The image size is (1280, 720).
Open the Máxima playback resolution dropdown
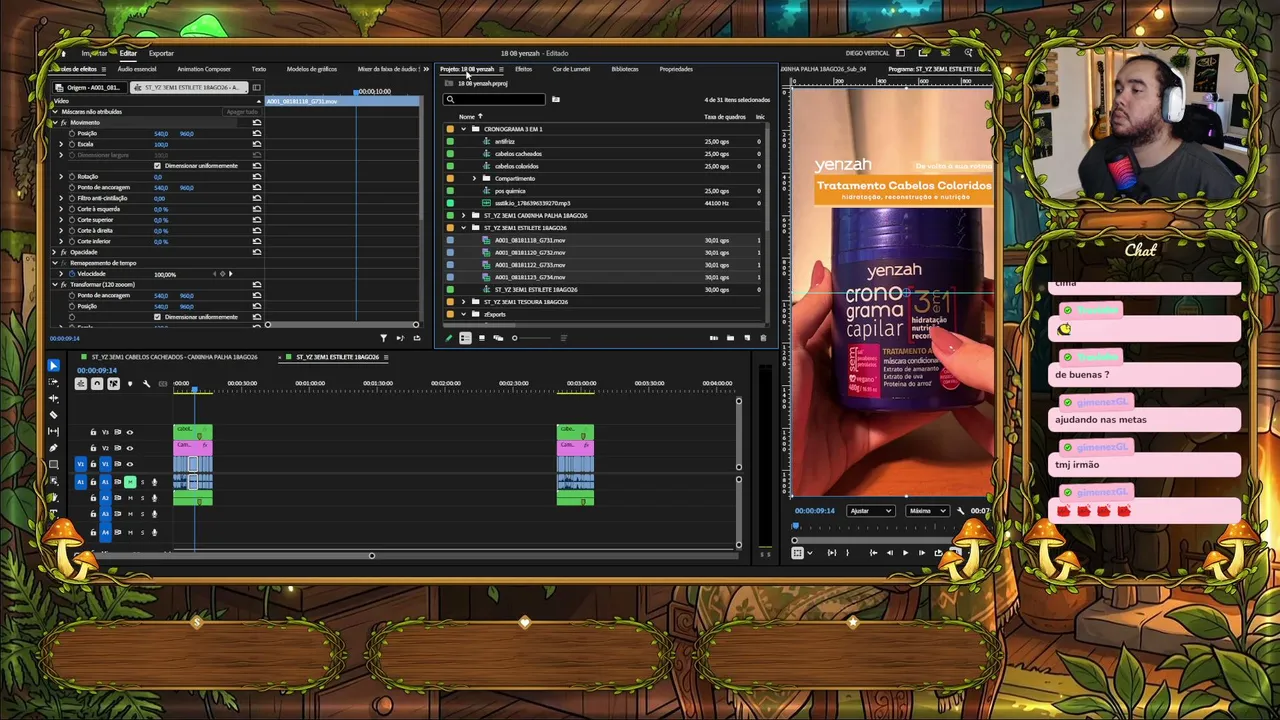click(927, 511)
